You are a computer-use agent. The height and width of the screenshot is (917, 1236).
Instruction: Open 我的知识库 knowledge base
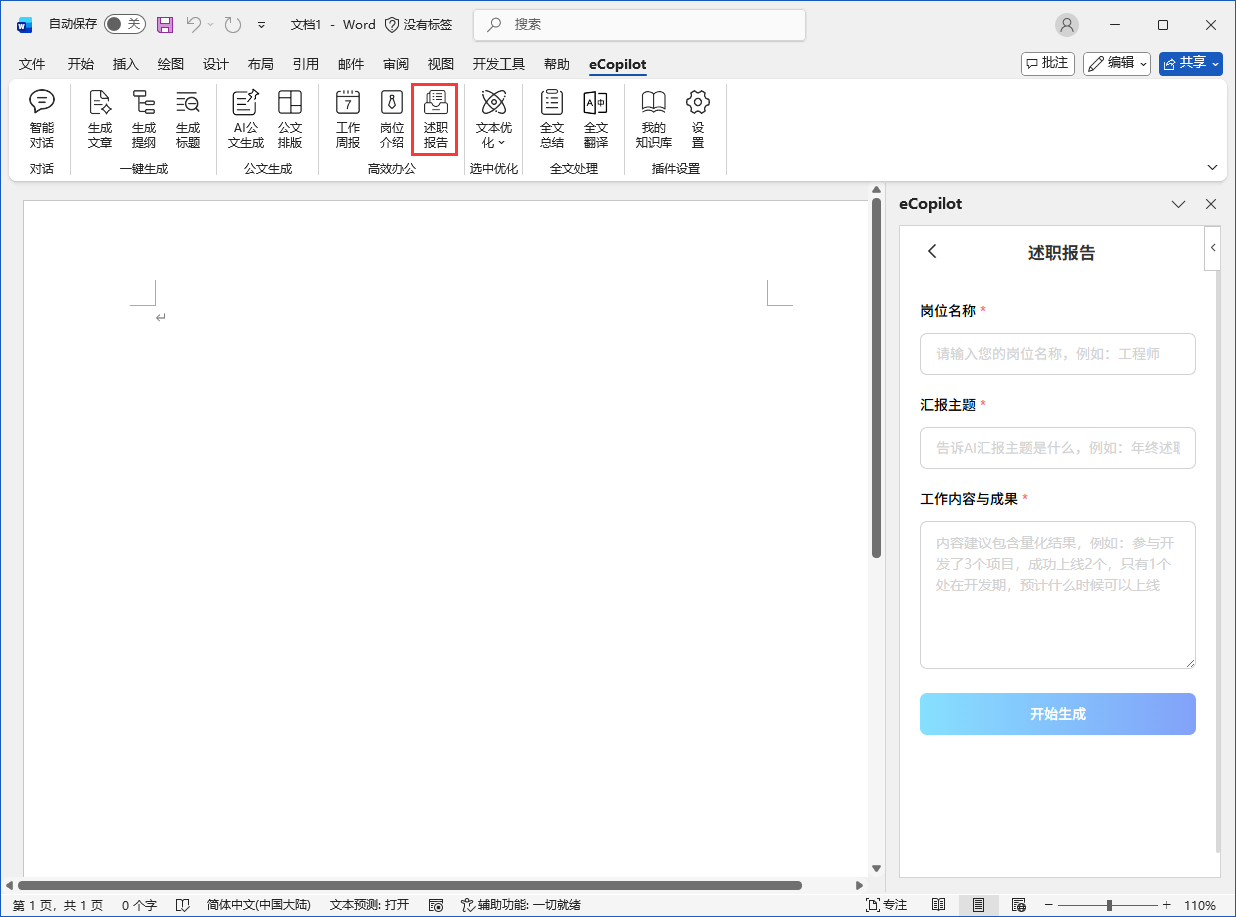point(653,119)
